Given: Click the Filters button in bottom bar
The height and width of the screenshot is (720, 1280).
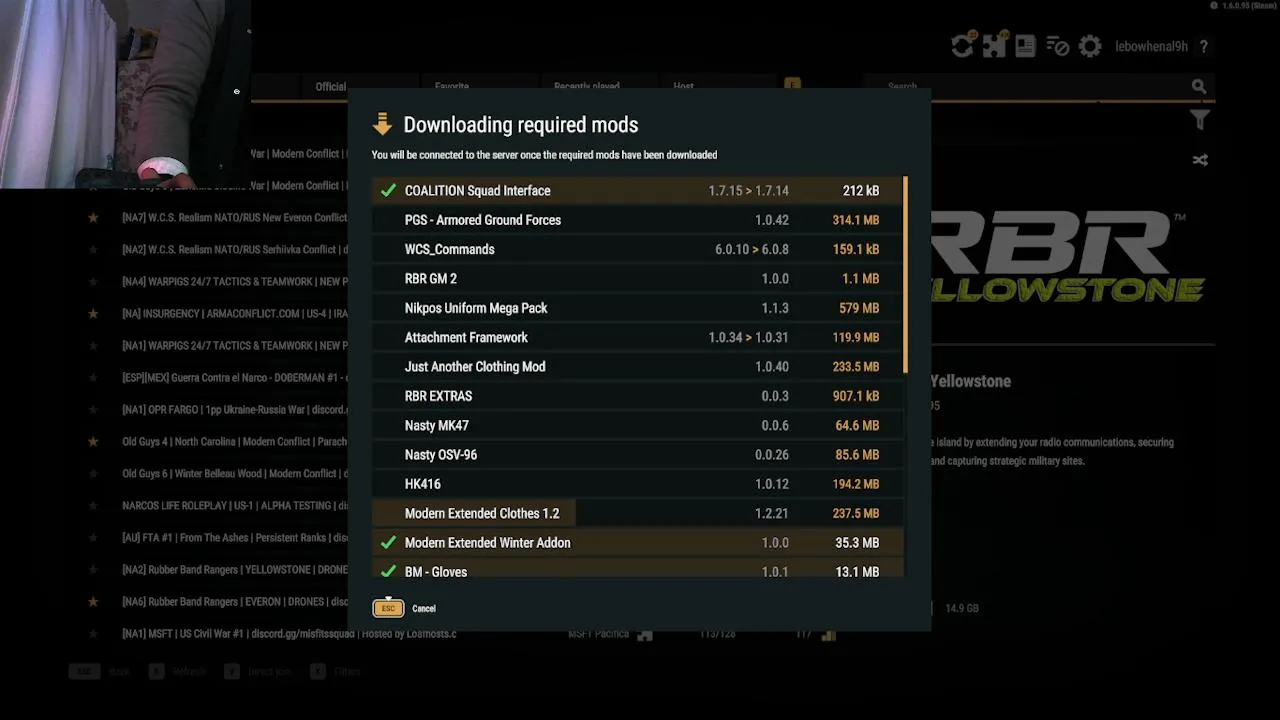Looking at the screenshot, I should pyautogui.click(x=336, y=672).
